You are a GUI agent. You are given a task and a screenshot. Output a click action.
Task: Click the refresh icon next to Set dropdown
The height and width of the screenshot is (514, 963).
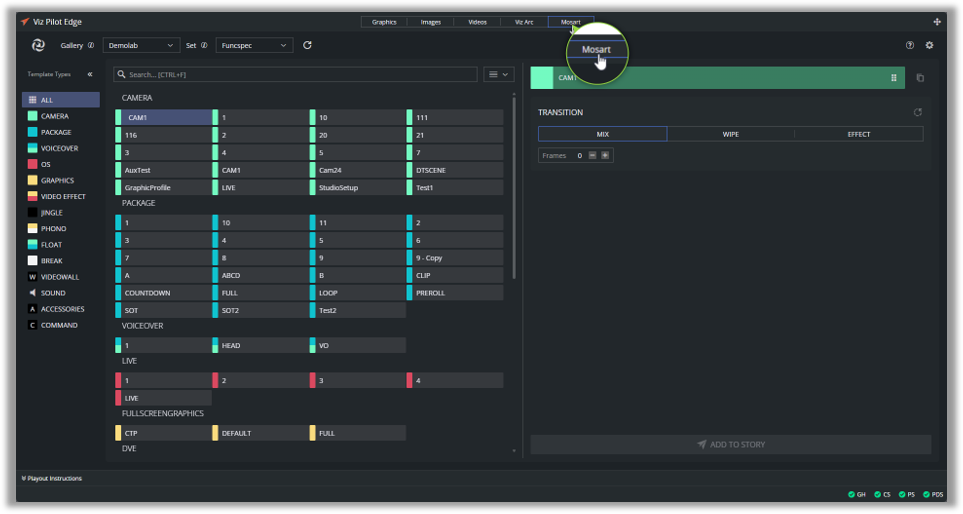[307, 45]
